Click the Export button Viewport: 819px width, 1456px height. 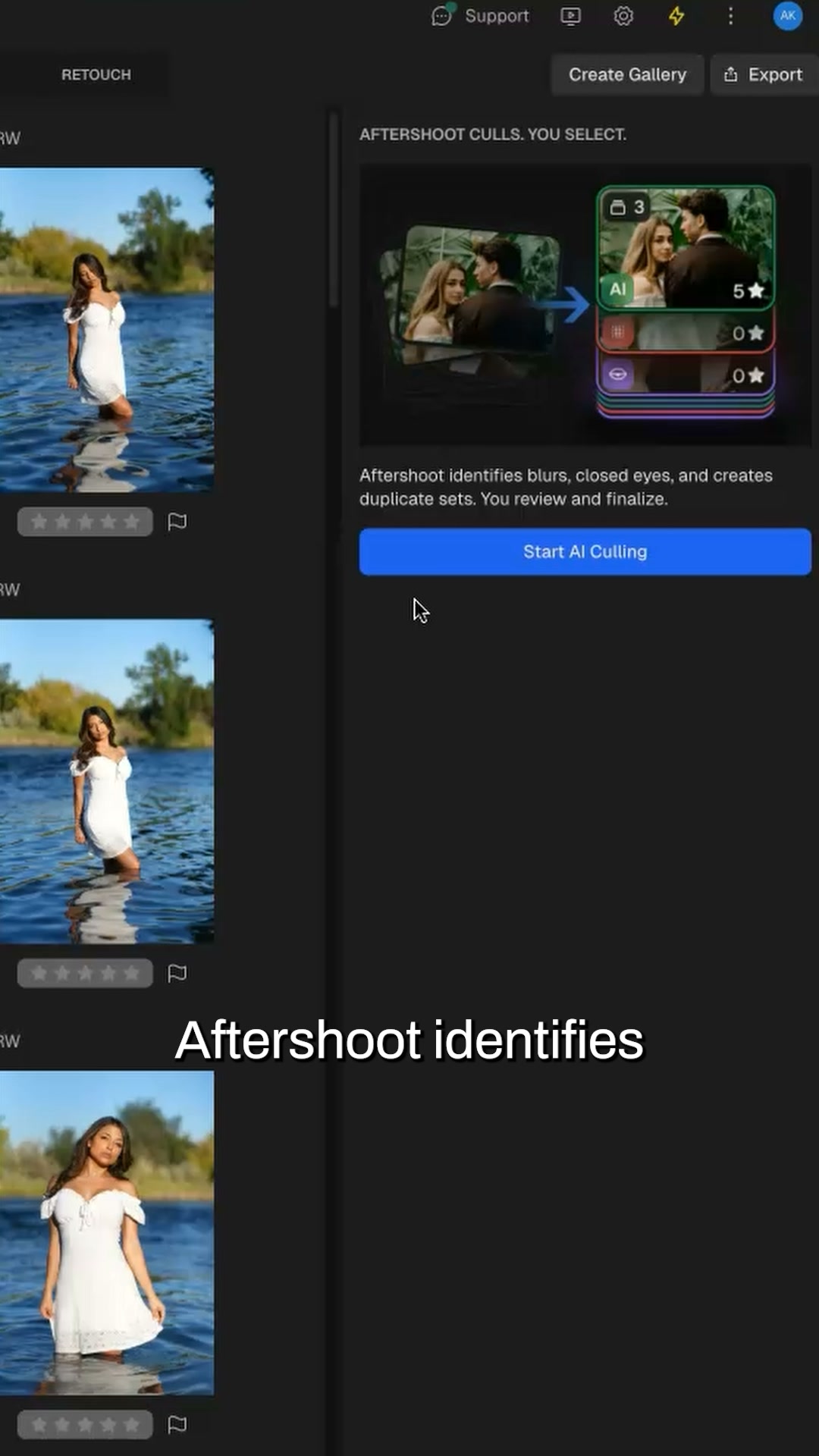(764, 74)
